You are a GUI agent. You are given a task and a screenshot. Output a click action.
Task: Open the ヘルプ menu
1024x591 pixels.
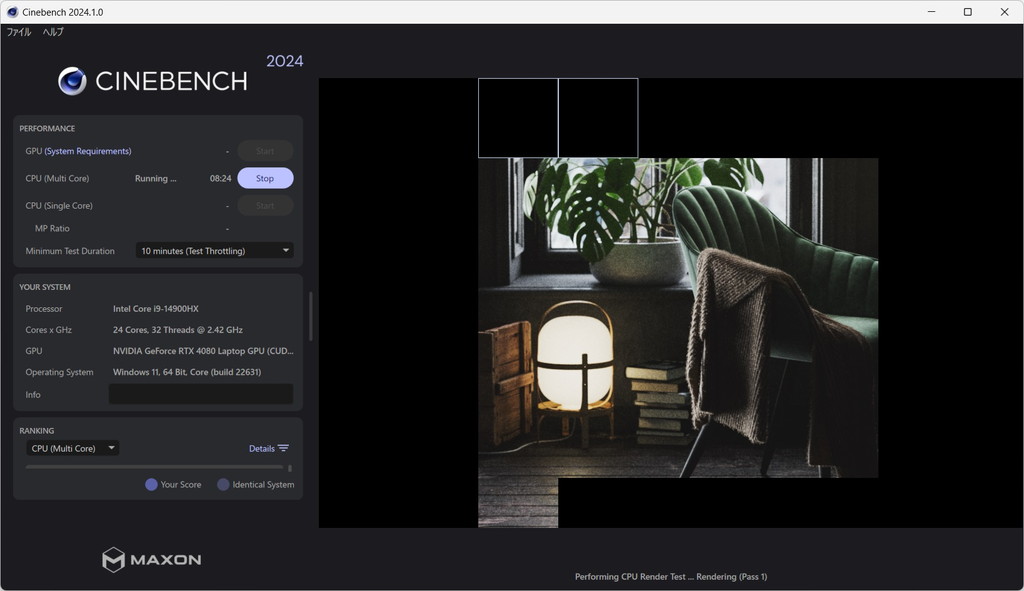pos(53,31)
